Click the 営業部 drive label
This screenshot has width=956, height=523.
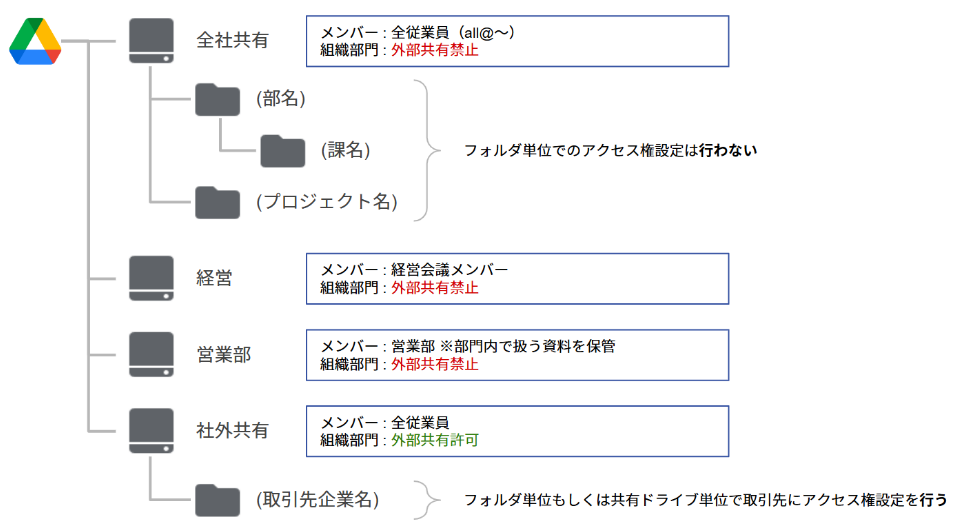[x=224, y=355]
